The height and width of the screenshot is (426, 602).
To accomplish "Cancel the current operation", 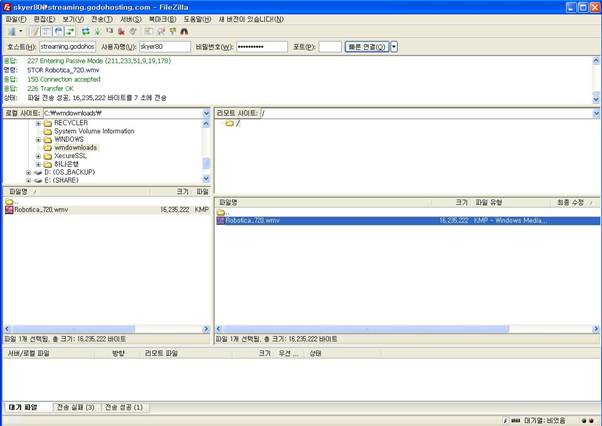I will (109, 31).
